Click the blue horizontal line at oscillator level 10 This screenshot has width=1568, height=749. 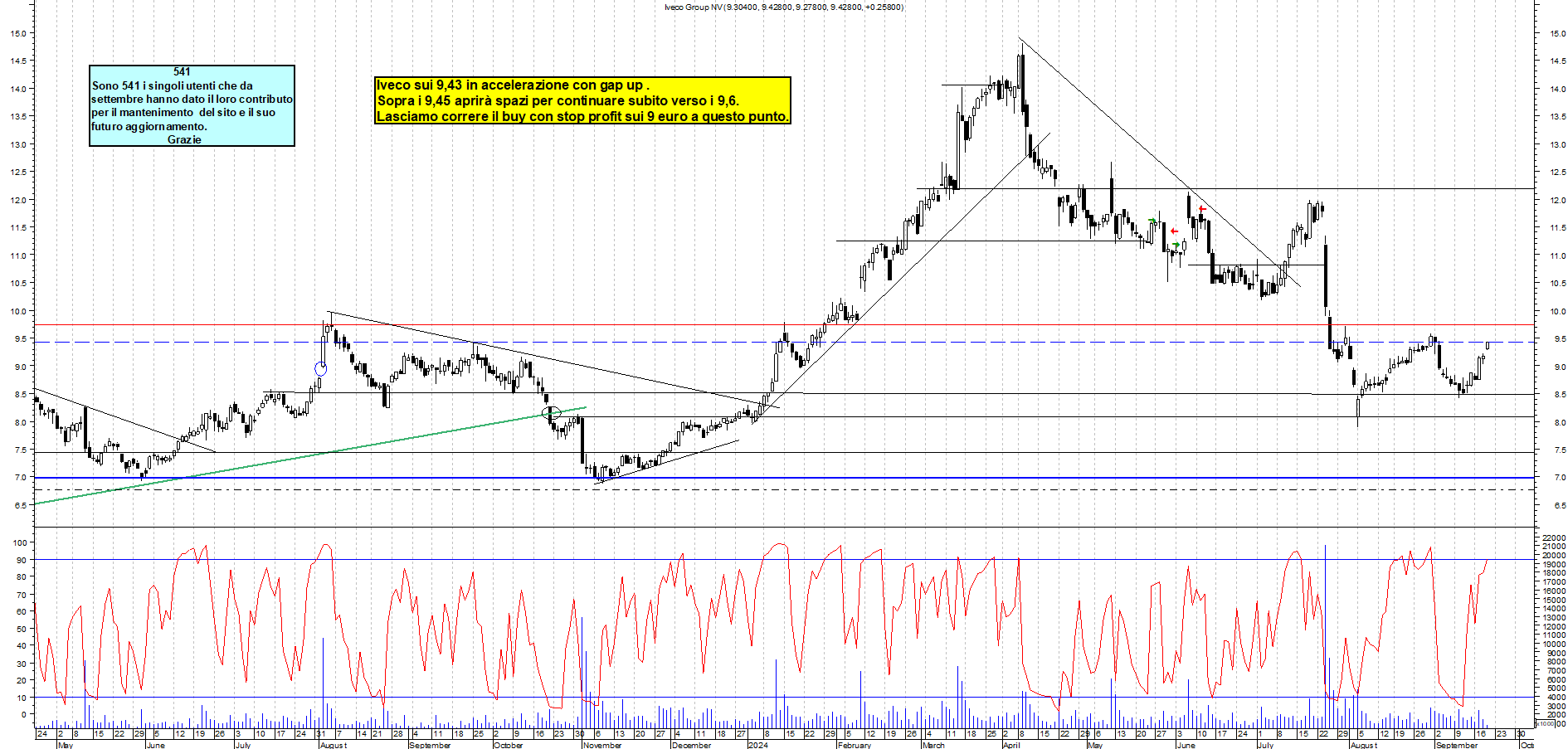click(784, 698)
